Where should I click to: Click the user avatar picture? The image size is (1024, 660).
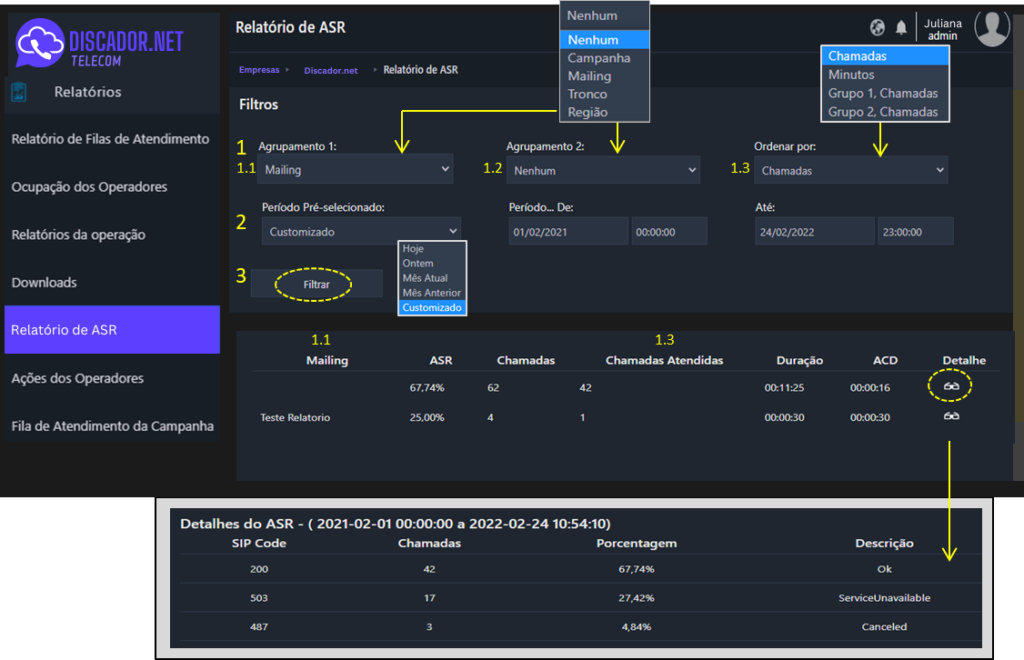(992, 27)
